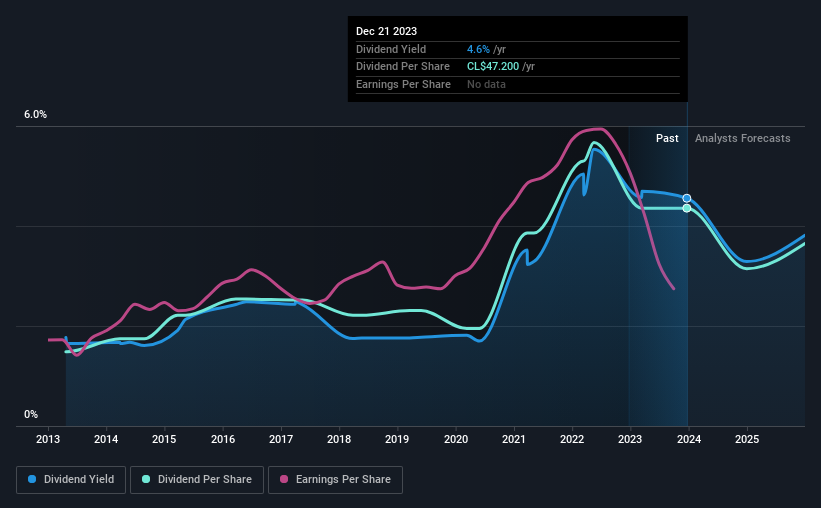Select the teal Dividend Per Share data point marker
Viewport: 821px width, 508px height.
(686, 208)
